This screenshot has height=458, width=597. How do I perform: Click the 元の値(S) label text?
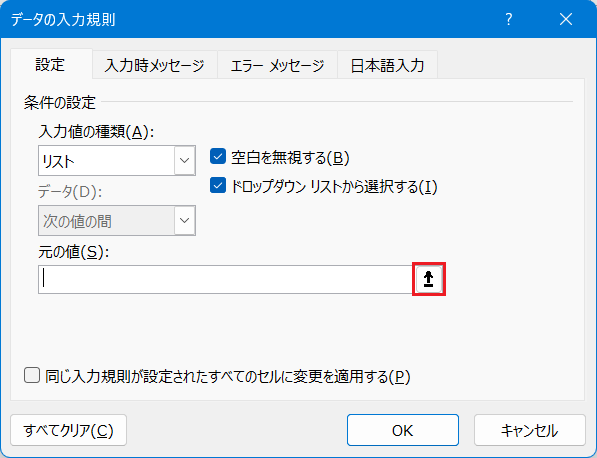[x=74, y=252]
